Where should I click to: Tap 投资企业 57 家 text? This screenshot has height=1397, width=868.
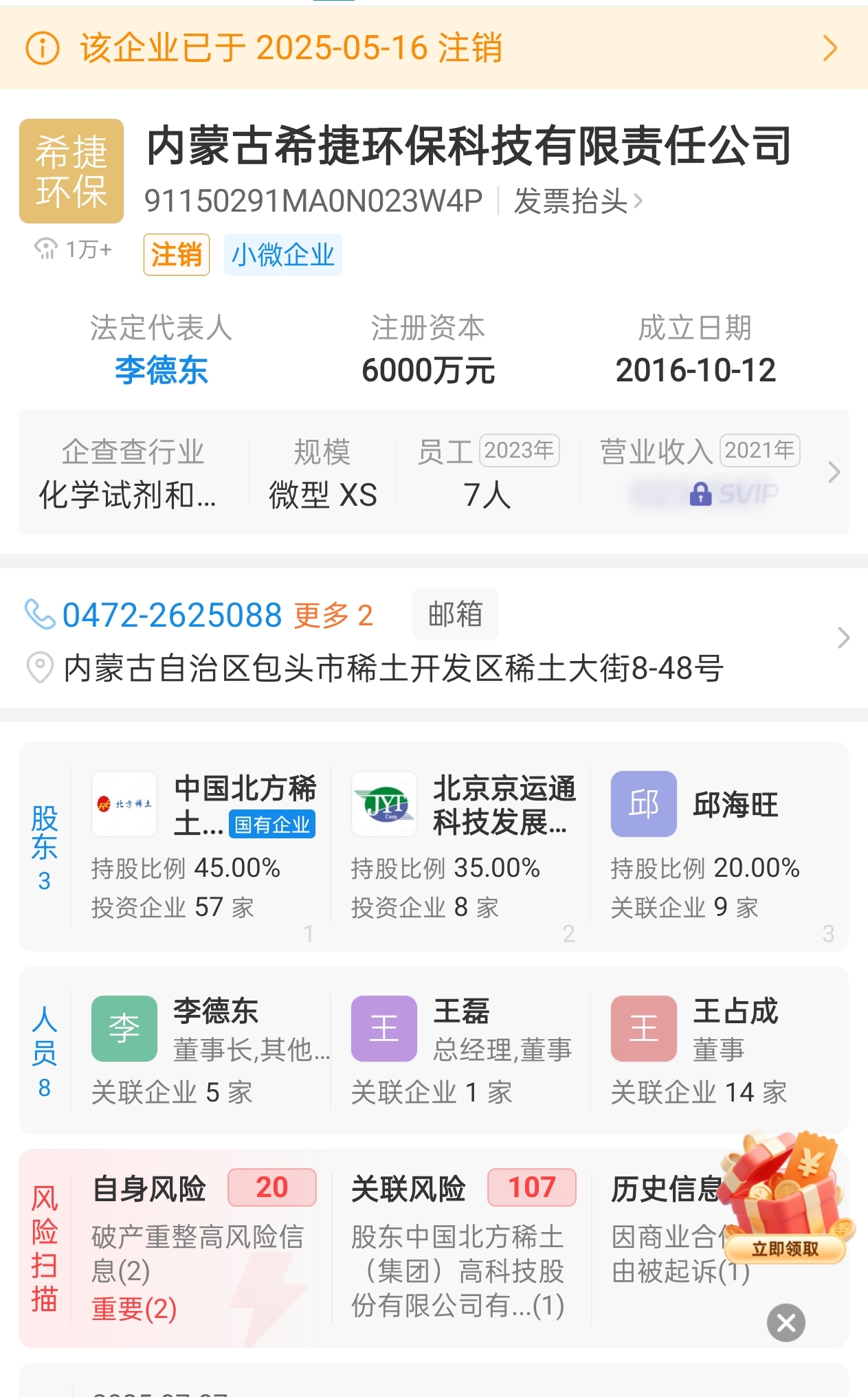click(173, 907)
